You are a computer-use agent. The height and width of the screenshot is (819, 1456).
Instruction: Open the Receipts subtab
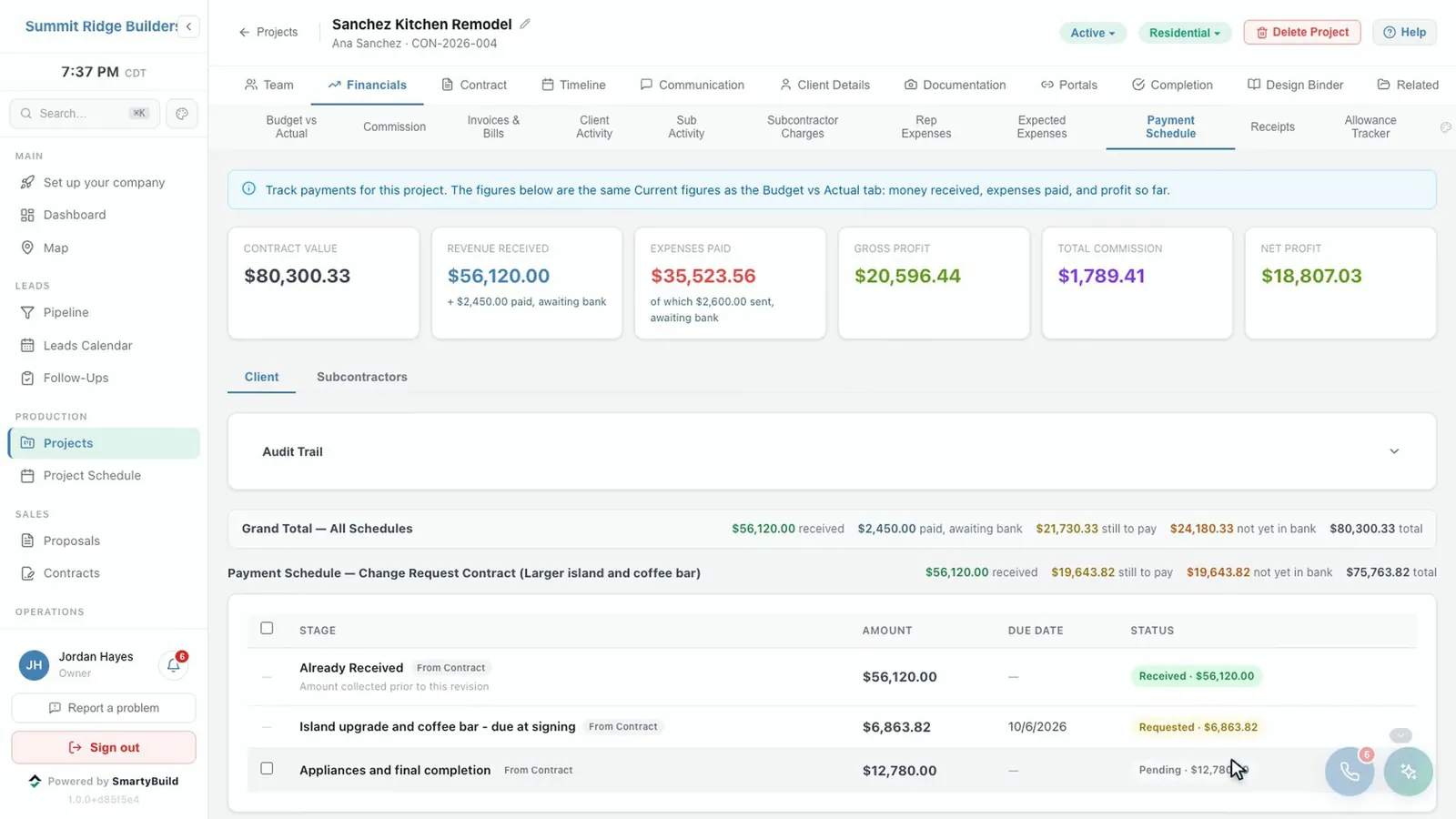point(1272,126)
